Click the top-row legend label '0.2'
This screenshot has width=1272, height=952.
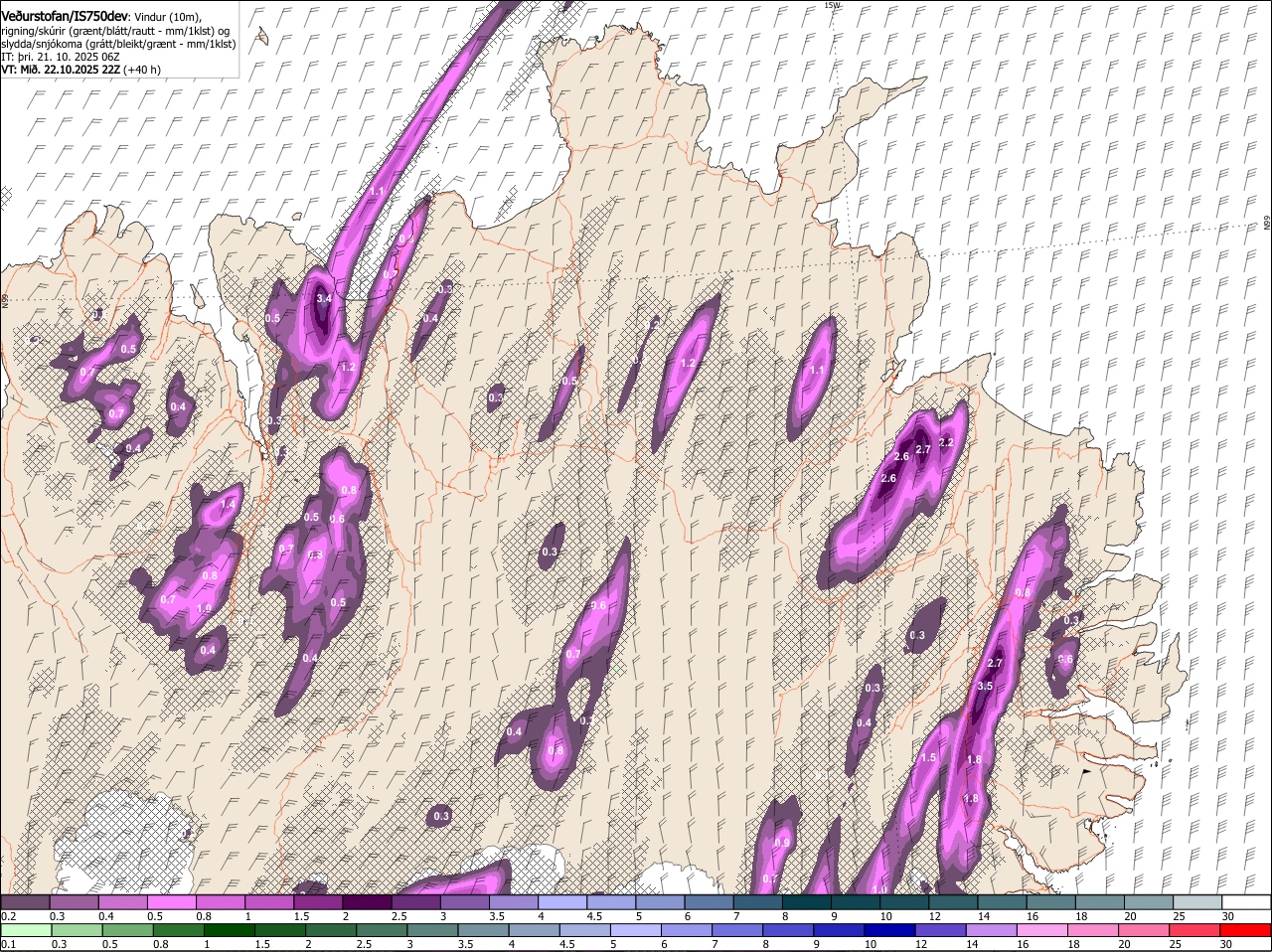click(8, 916)
